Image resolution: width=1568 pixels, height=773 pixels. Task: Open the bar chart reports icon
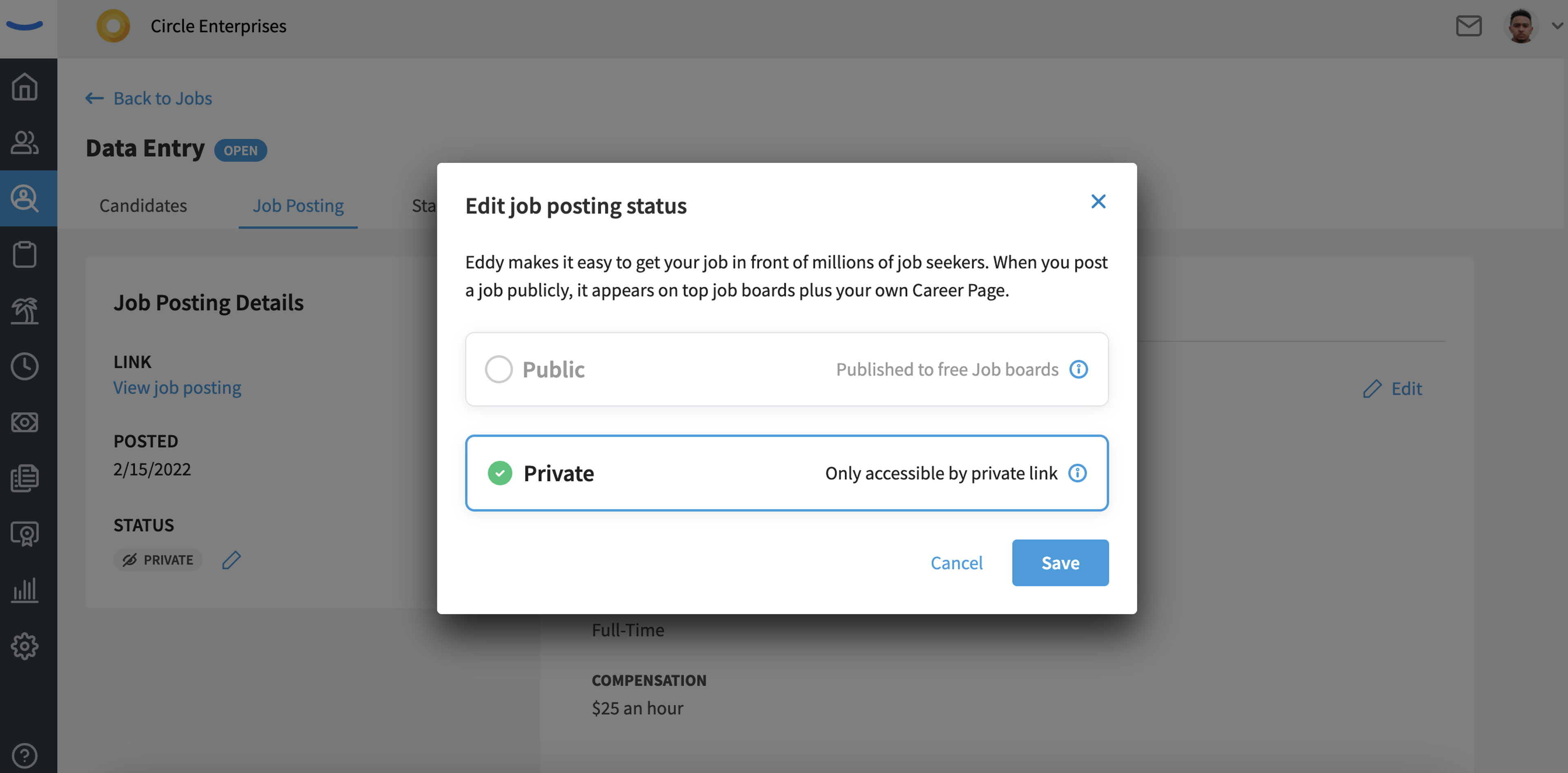25,590
